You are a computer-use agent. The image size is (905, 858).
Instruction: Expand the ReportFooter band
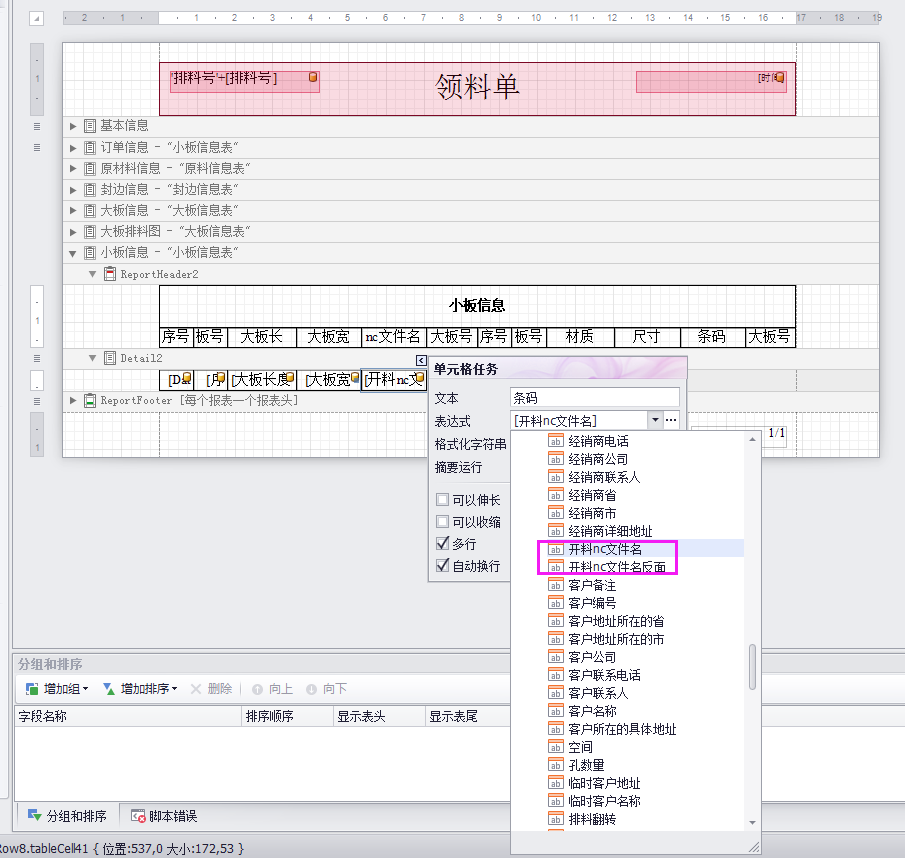click(73, 400)
